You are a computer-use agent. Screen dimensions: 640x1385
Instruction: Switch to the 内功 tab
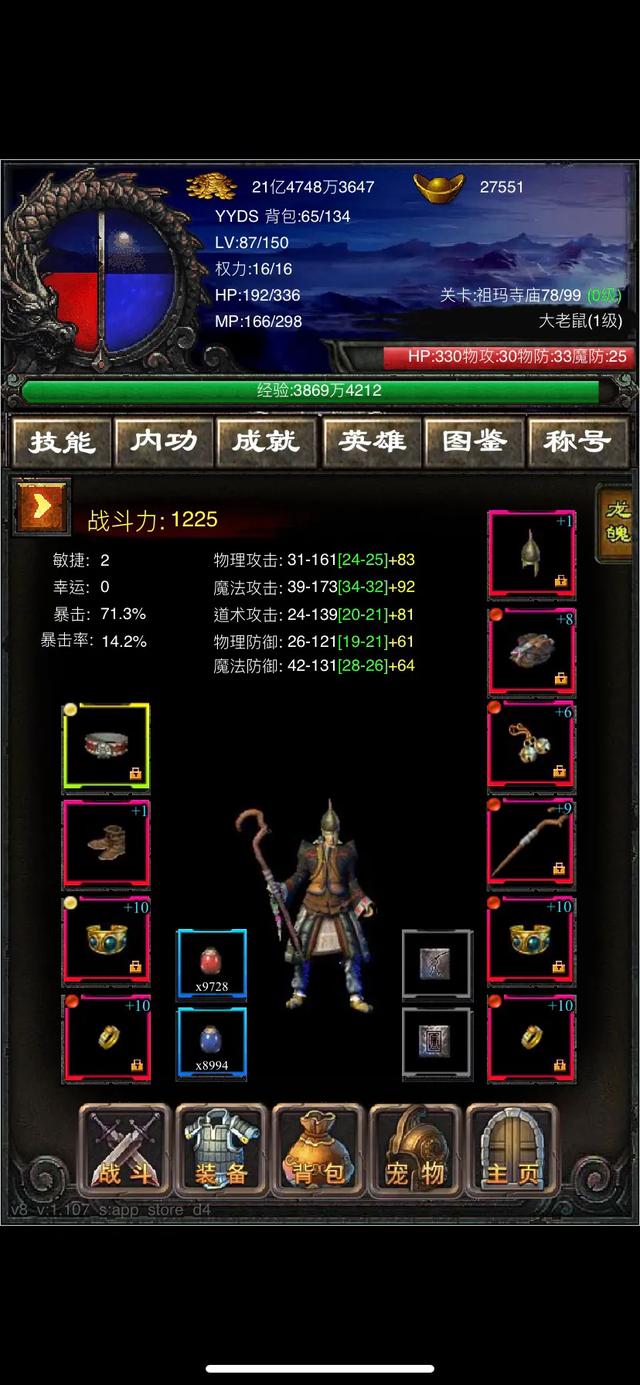(163, 442)
